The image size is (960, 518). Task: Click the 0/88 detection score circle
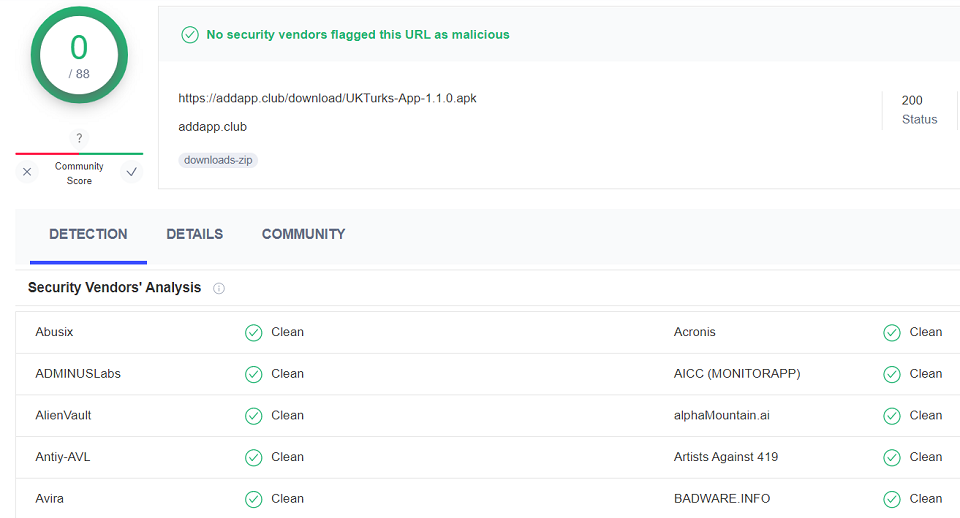(79, 55)
